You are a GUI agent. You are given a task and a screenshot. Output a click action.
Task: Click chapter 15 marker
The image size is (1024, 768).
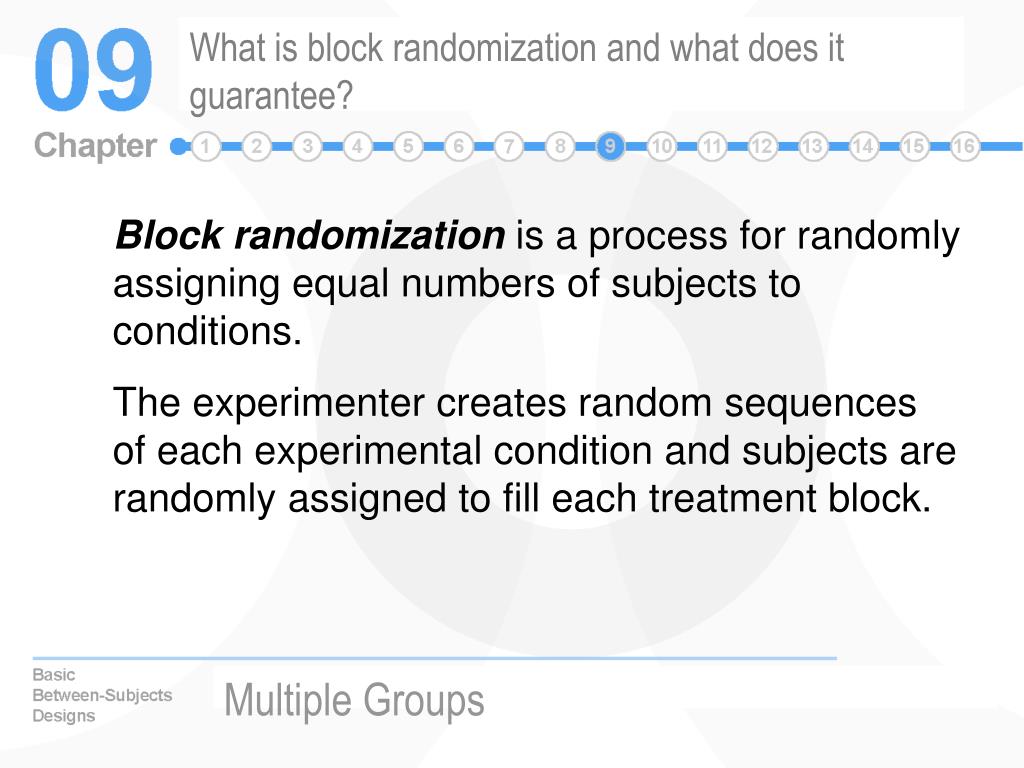click(x=914, y=146)
